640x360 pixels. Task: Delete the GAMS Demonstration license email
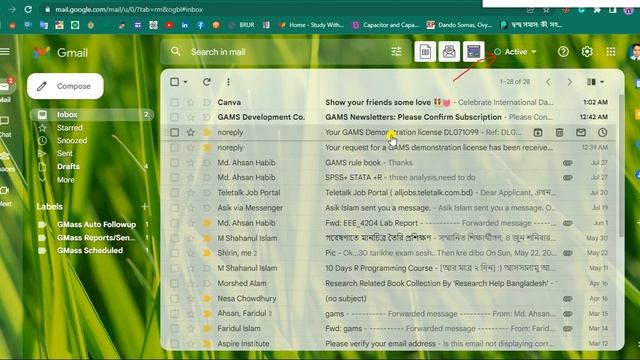click(x=559, y=132)
